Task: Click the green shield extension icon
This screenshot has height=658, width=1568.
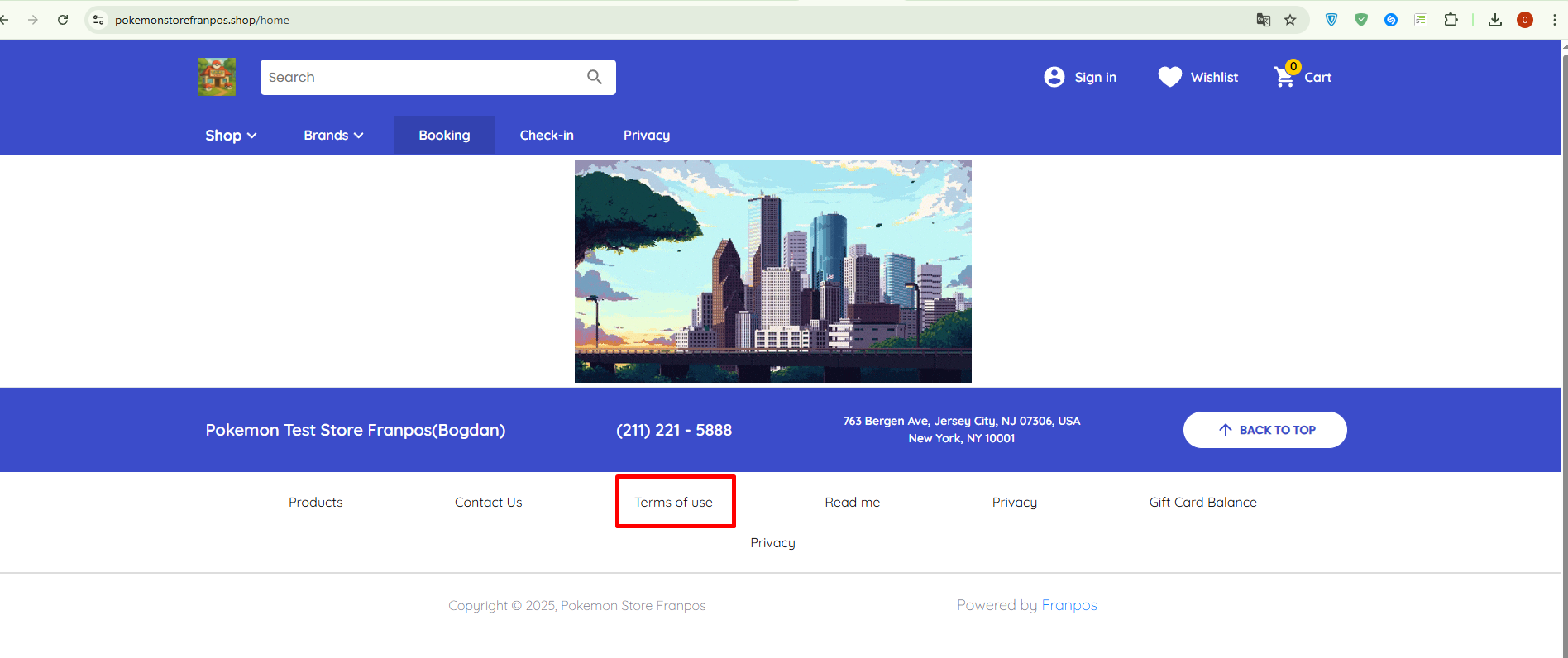Action: [1361, 20]
